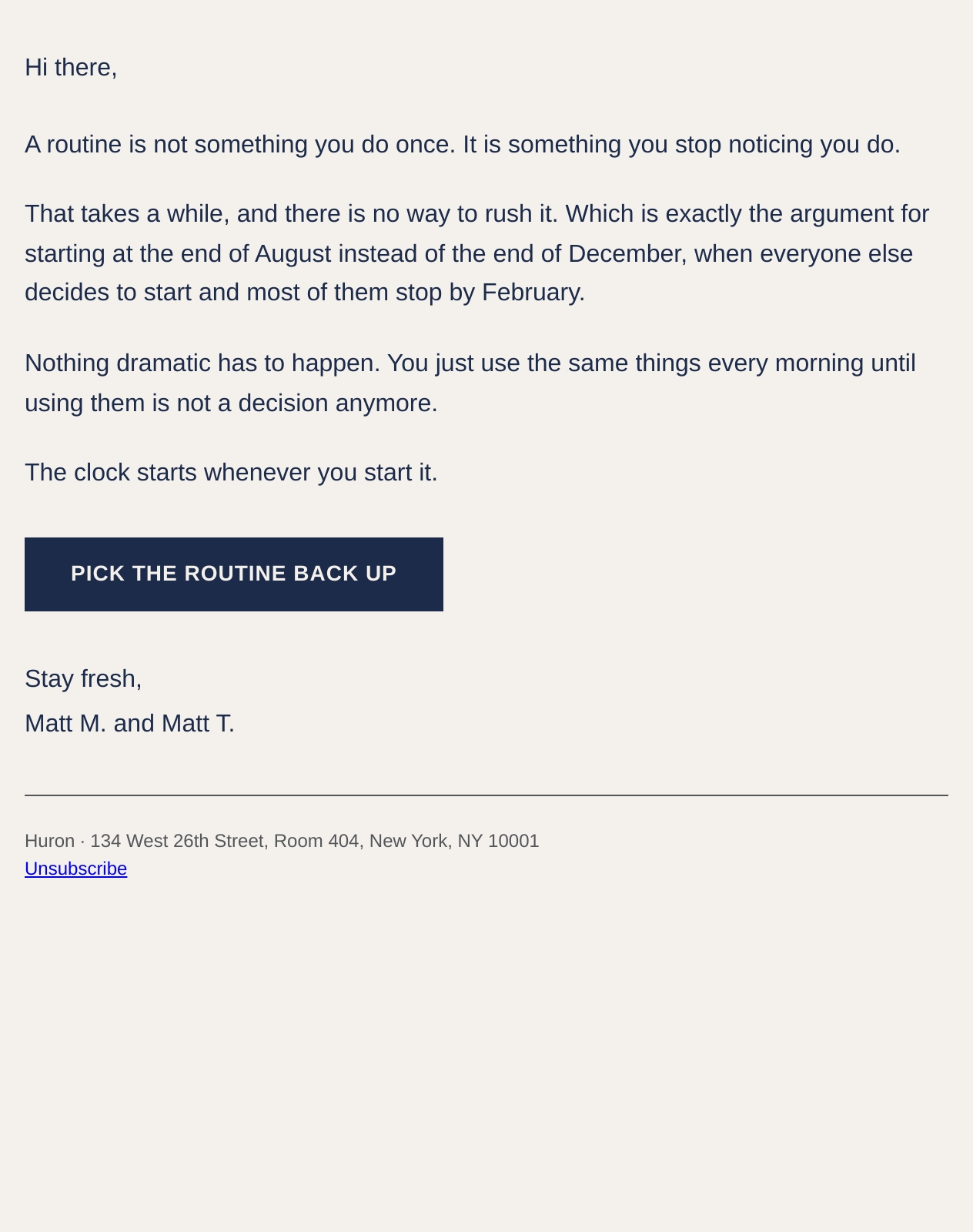Viewport: 973px width, 1232px height.
Task: Select the sentence starting 'A routine is not'
Action: (240, 145)
